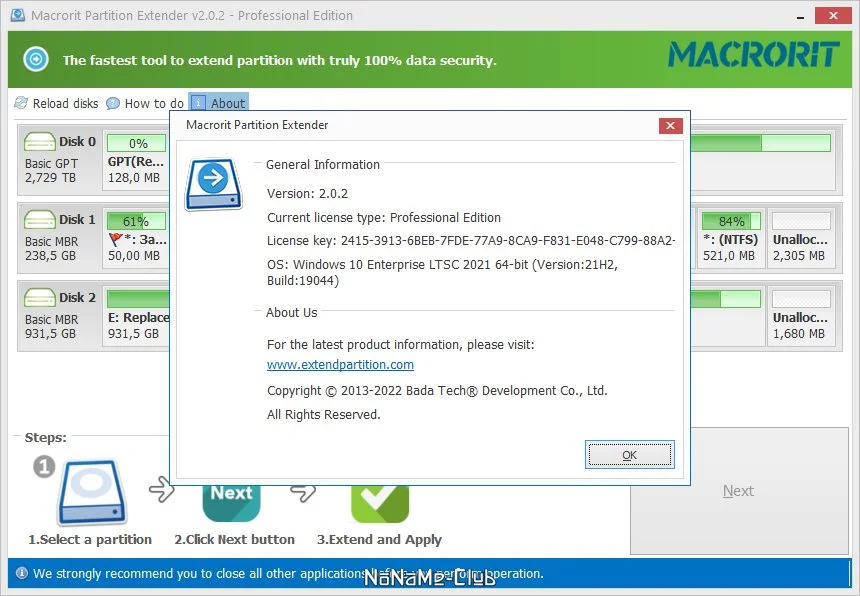Click the Select a partition step icon
Image resolution: width=860 pixels, height=596 pixels.
pyautogui.click(x=92, y=492)
